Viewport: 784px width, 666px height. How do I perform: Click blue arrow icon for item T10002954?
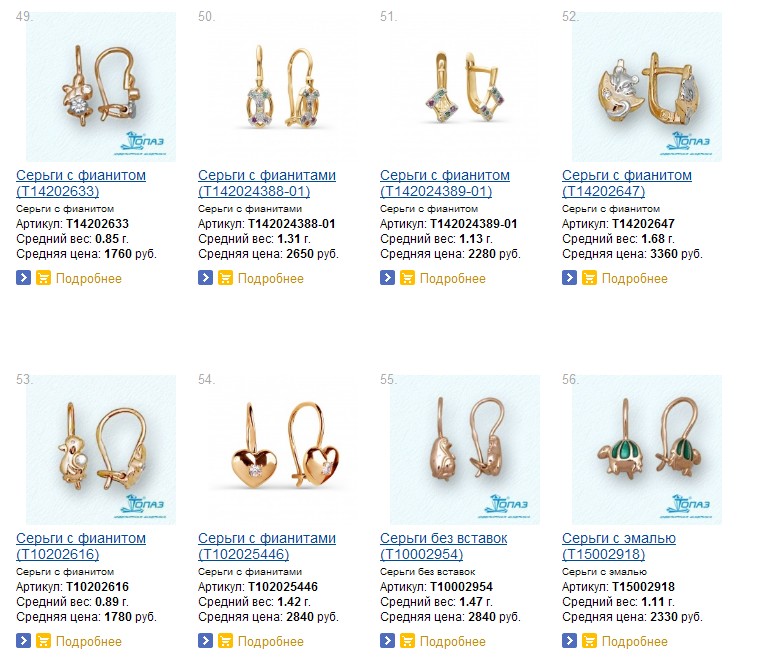pos(388,640)
